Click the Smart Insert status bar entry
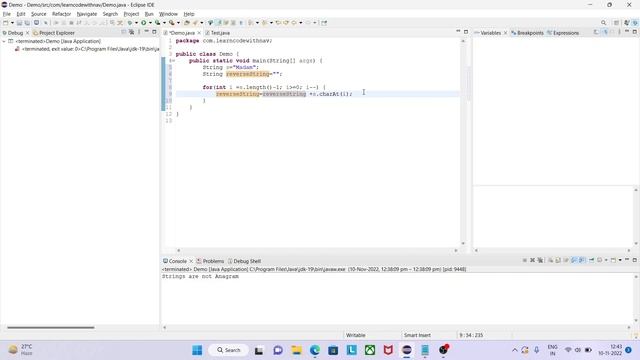Image resolution: width=640 pixels, height=360 pixels. tap(417, 335)
